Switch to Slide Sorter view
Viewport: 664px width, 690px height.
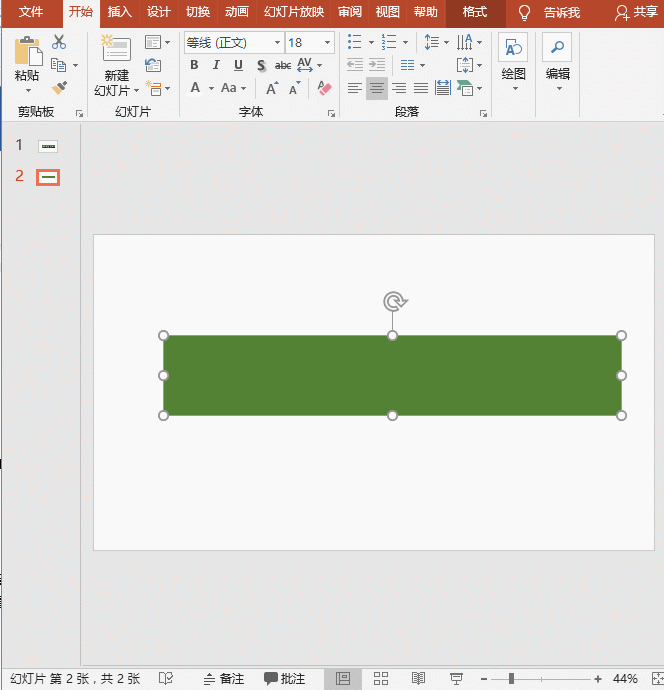coord(381,678)
